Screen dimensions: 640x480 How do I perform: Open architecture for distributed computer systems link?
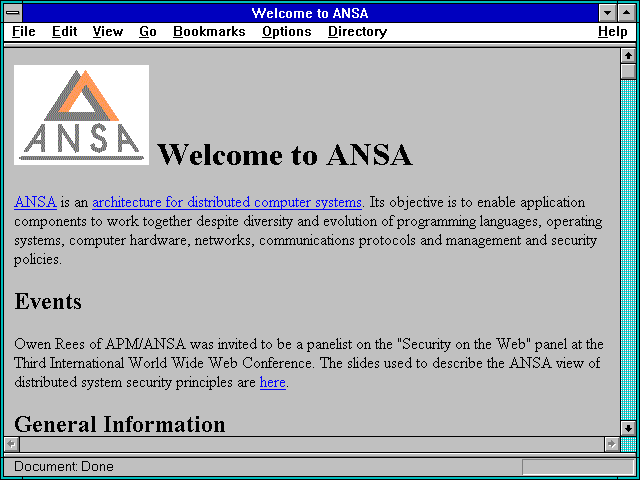point(227,202)
